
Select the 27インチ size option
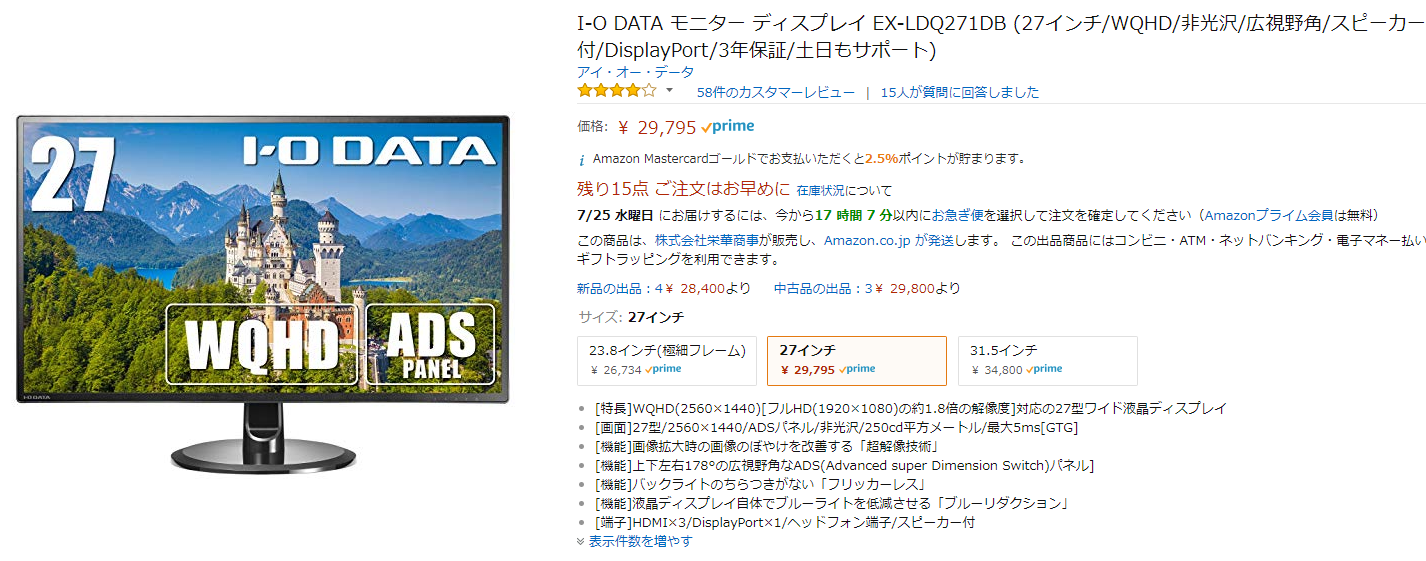point(856,360)
